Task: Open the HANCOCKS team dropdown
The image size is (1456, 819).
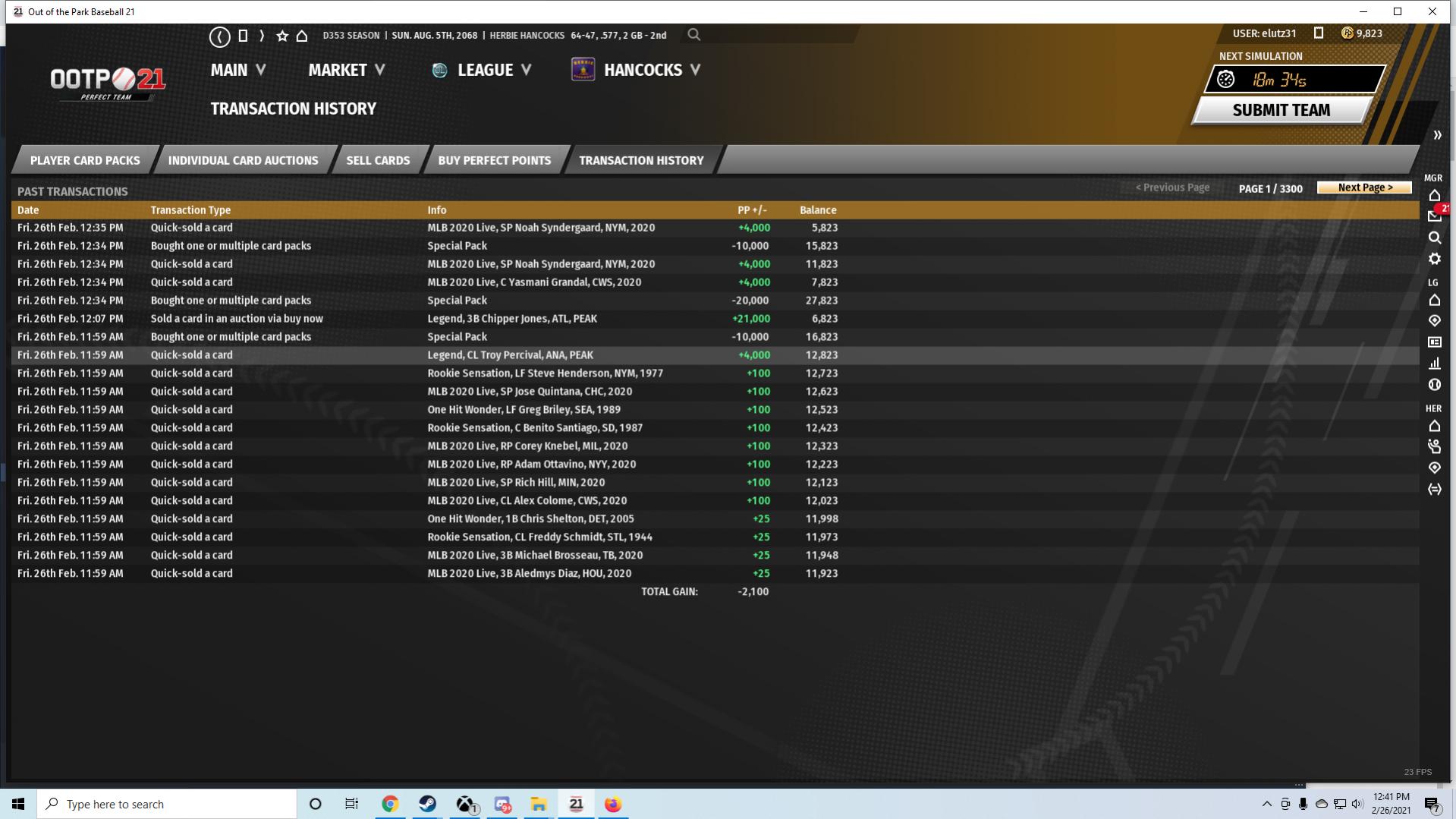Action: pyautogui.click(x=651, y=70)
